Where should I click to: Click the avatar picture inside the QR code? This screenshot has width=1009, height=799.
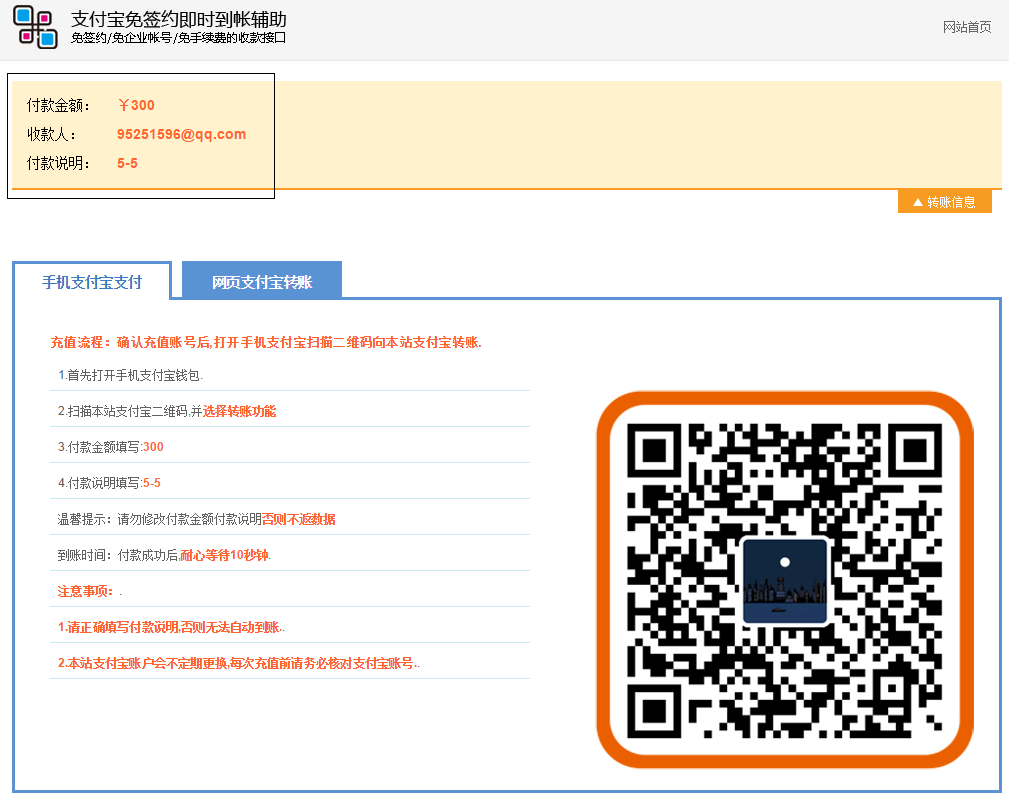[x=785, y=582]
